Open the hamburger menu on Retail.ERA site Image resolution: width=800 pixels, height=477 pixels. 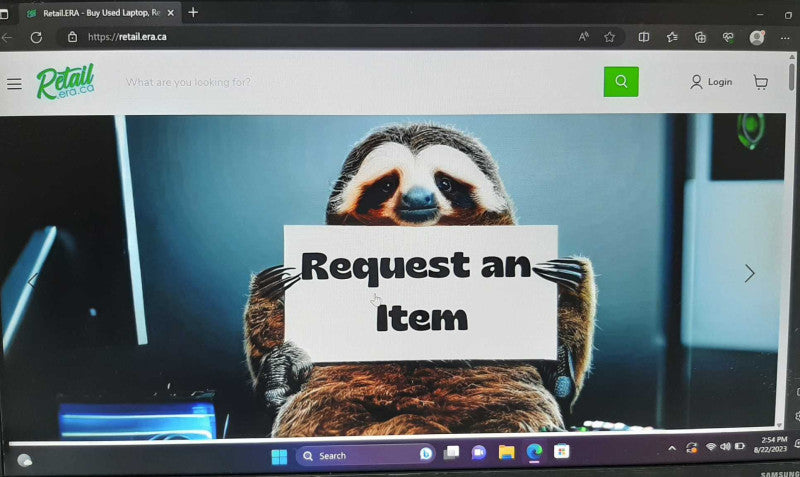[14, 84]
